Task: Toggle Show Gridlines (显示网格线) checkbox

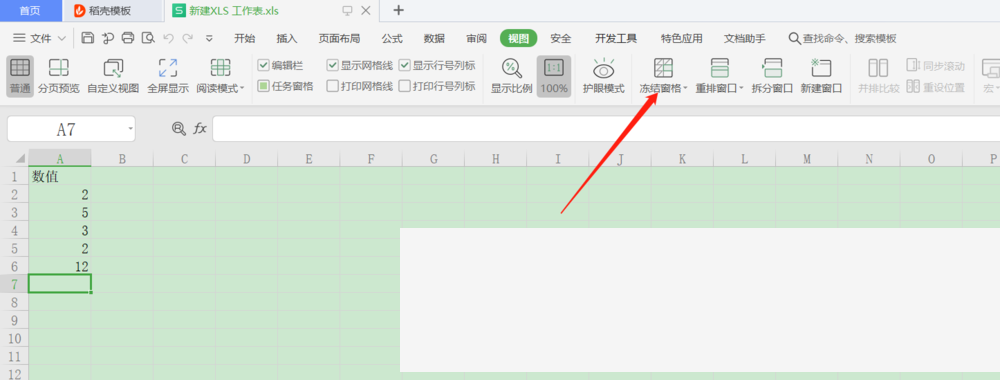Action: 332,66
